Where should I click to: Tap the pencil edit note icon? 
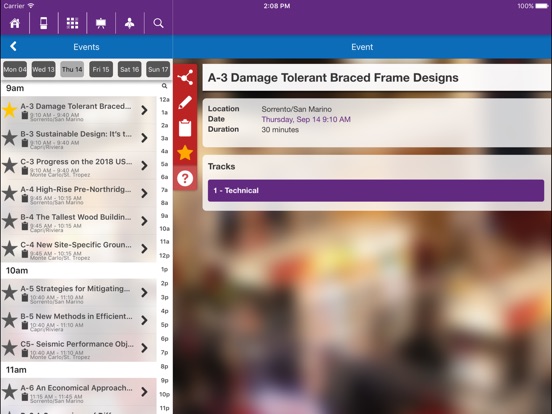click(x=185, y=102)
